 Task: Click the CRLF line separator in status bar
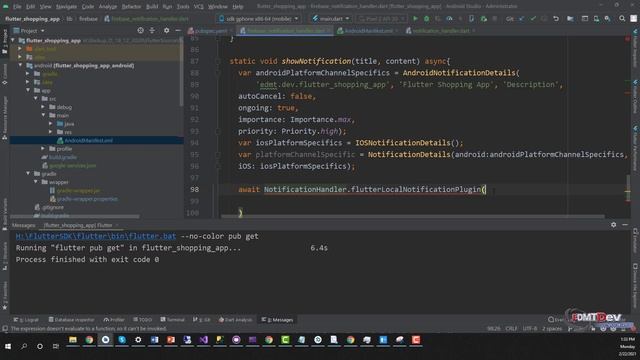point(511,329)
